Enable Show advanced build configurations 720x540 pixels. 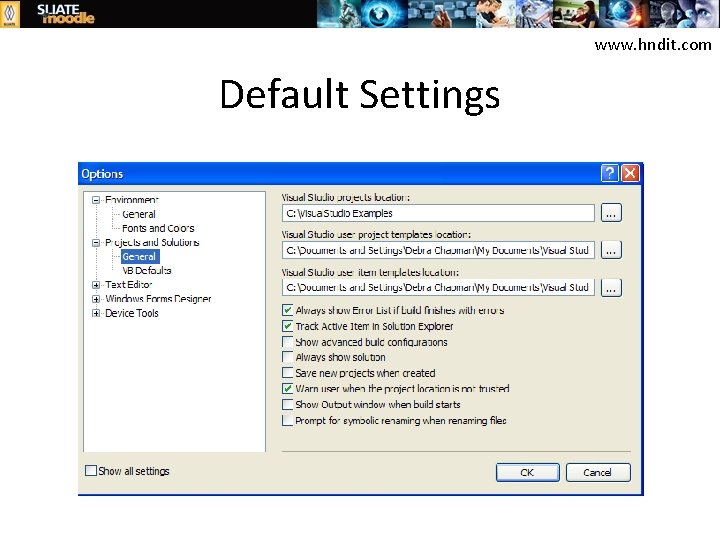tap(287, 342)
